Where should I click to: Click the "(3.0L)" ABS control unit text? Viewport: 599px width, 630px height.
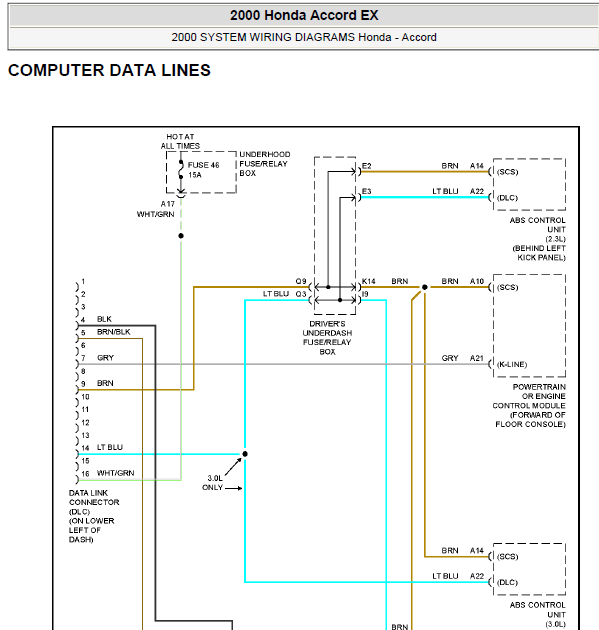pyautogui.click(x=555, y=624)
